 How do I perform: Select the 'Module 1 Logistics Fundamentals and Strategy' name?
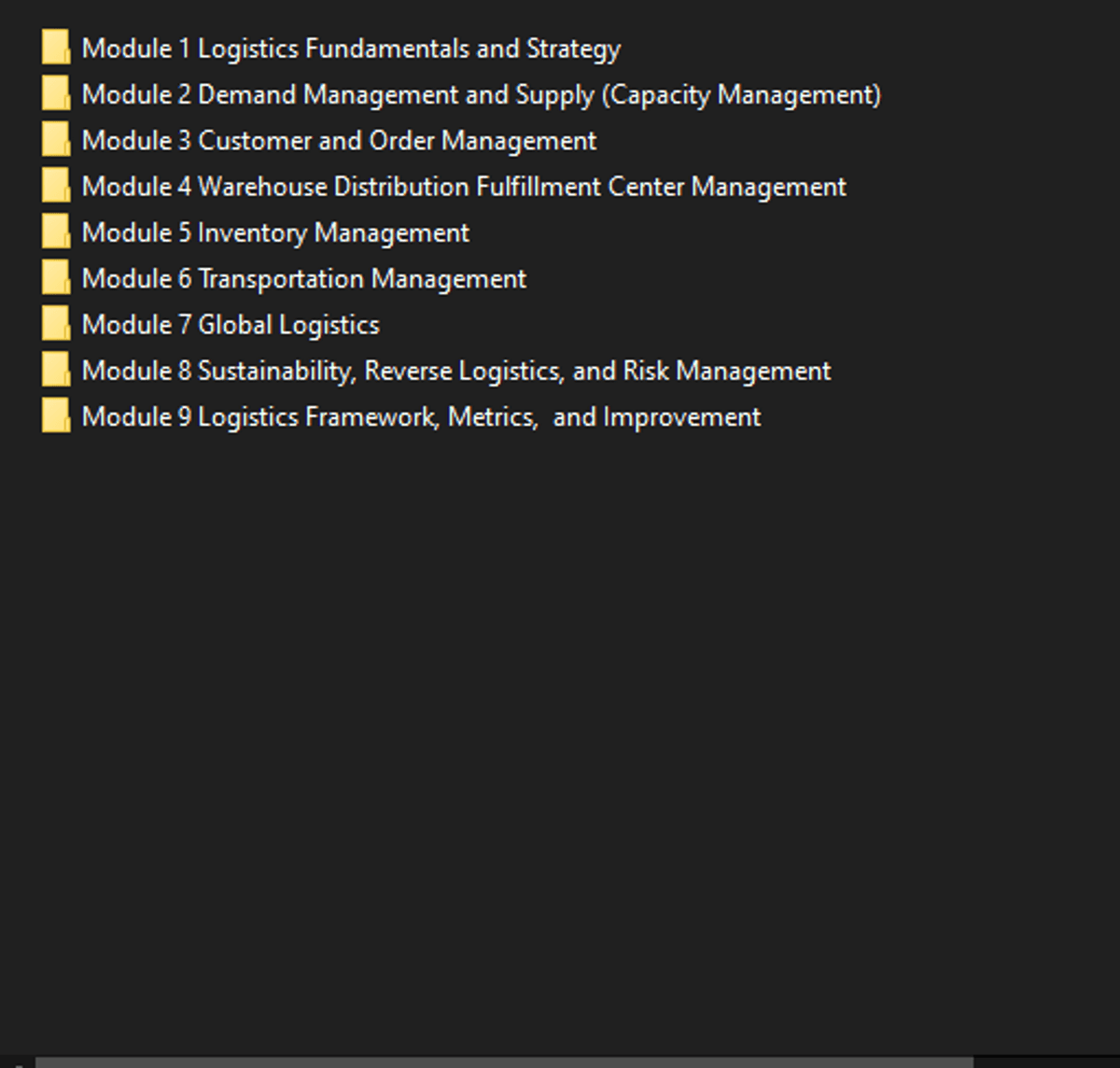[351, 49]
